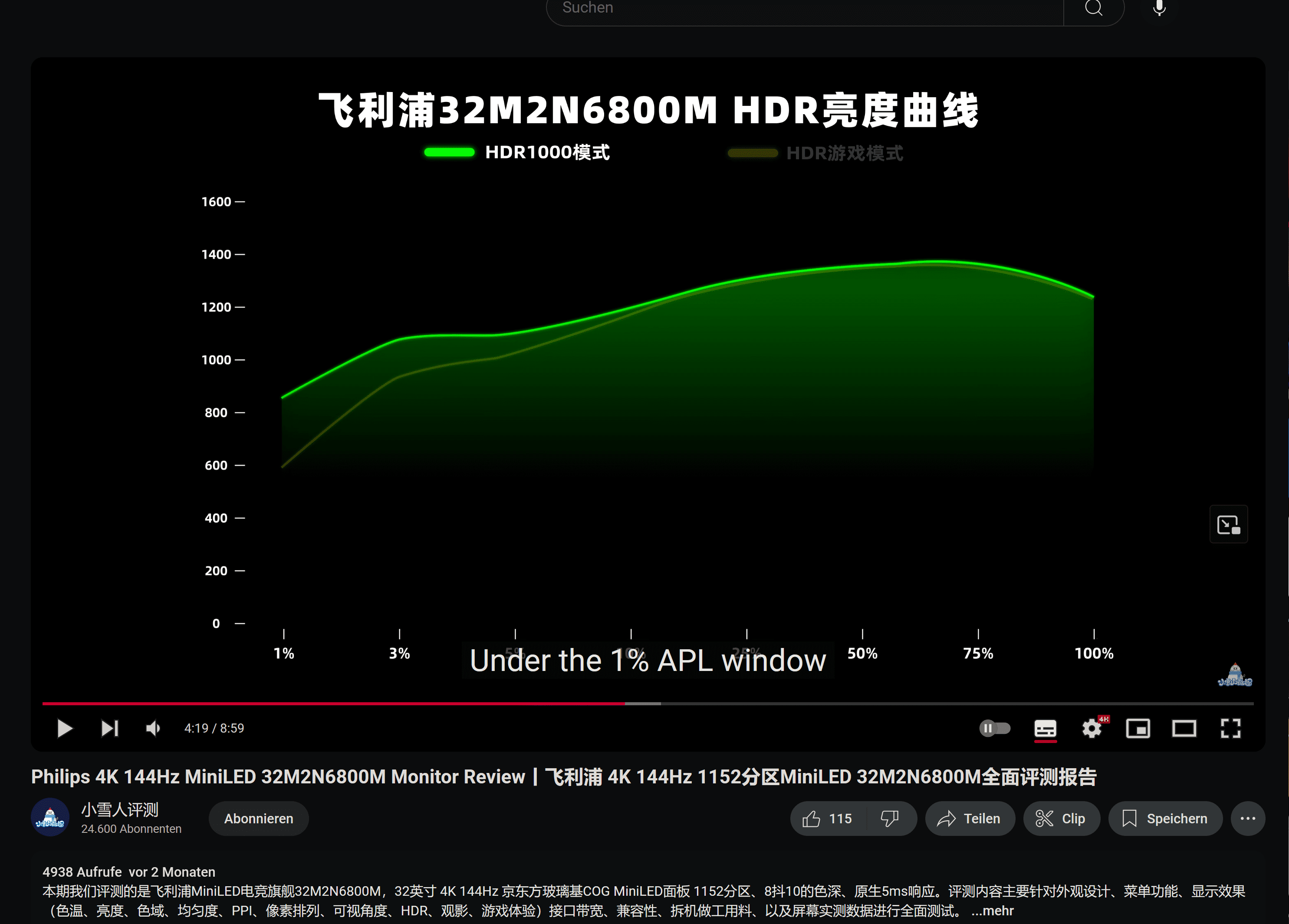Open the more actions three-dot menu
Screen dimensions: 1289x924
coord(1248,818)
